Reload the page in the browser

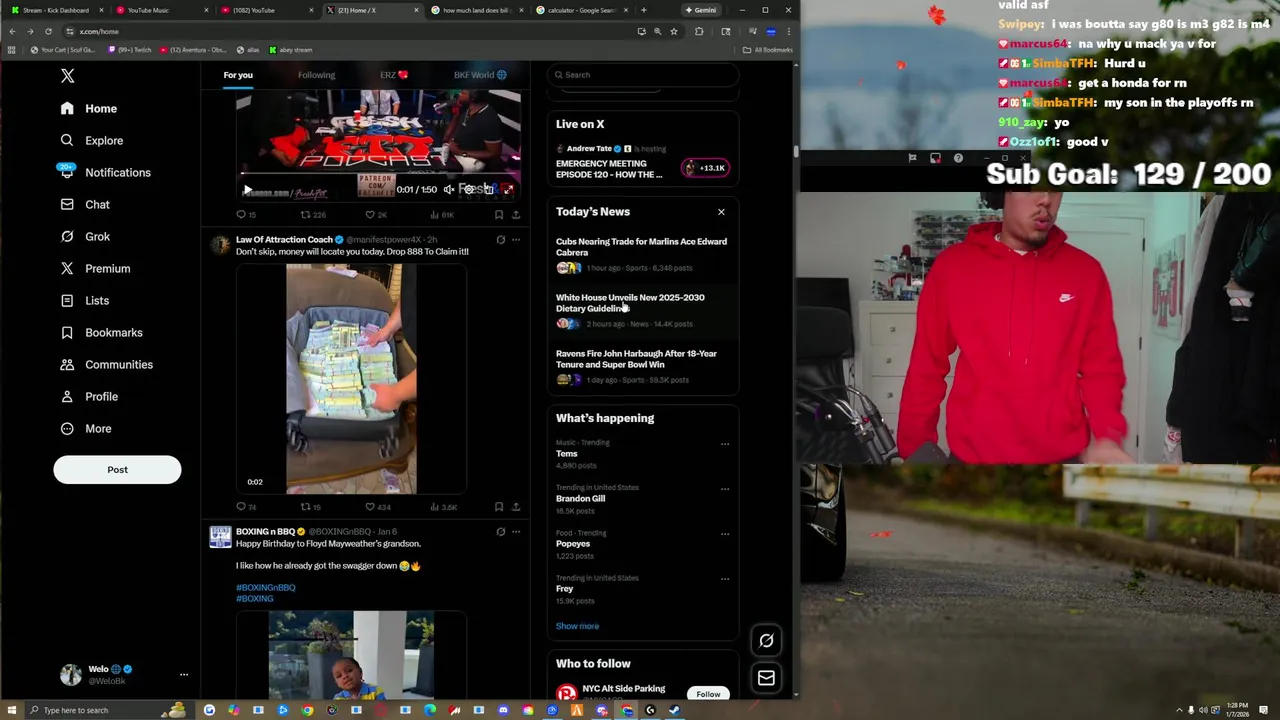[48, 31]
